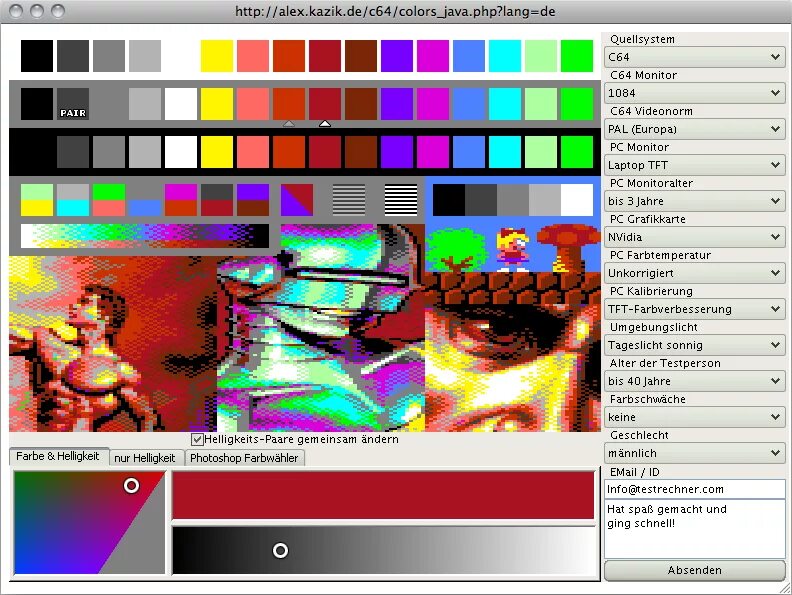The width and height of the screenshot is (792, 595).
Task: Click the gray outlined triangle under orange swatch
Action: point(289,124)
